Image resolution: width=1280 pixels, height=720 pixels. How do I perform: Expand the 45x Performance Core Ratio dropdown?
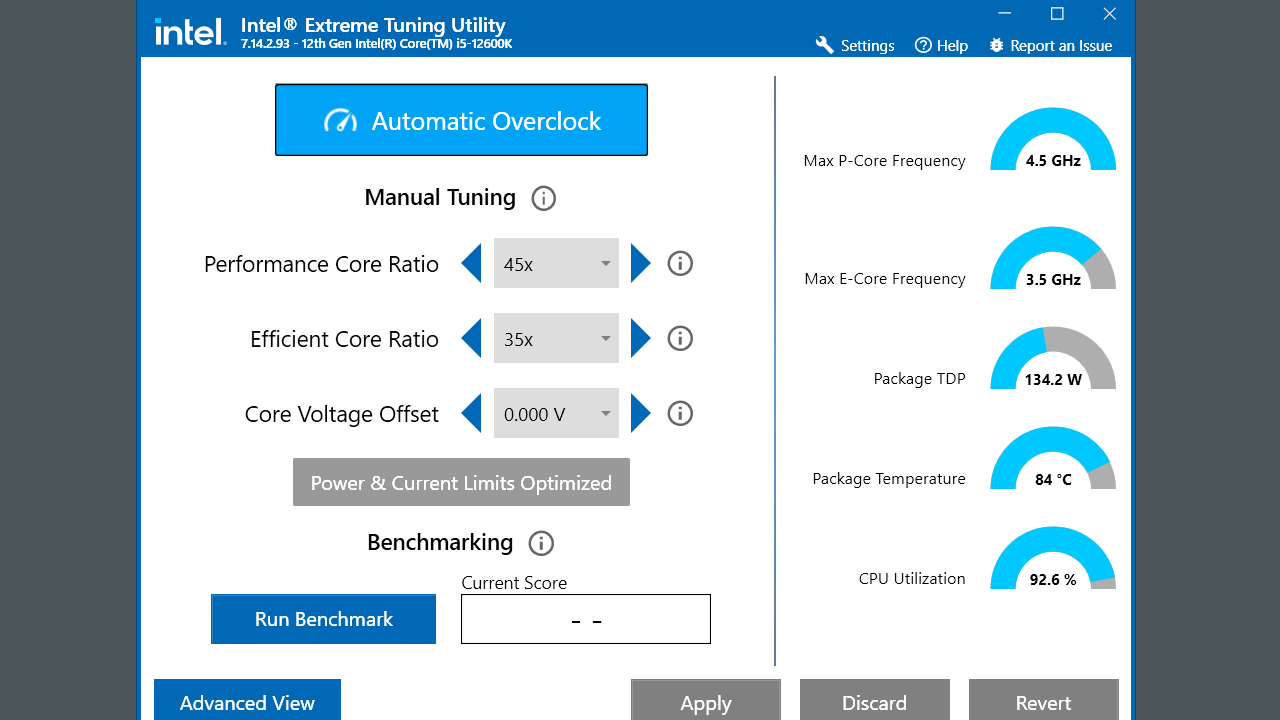point(556,264)
